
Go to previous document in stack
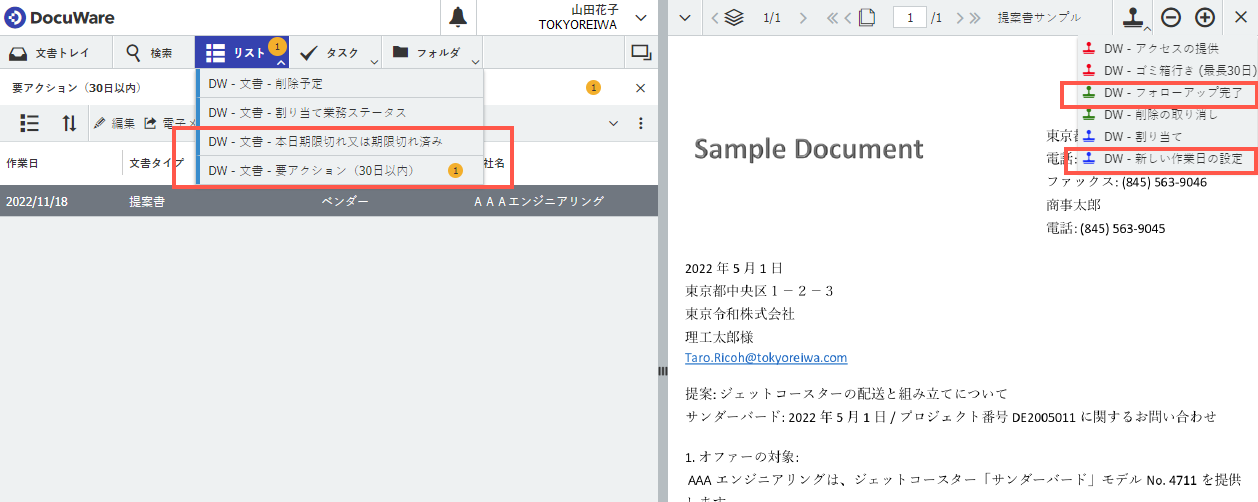[x=715, y=18]
